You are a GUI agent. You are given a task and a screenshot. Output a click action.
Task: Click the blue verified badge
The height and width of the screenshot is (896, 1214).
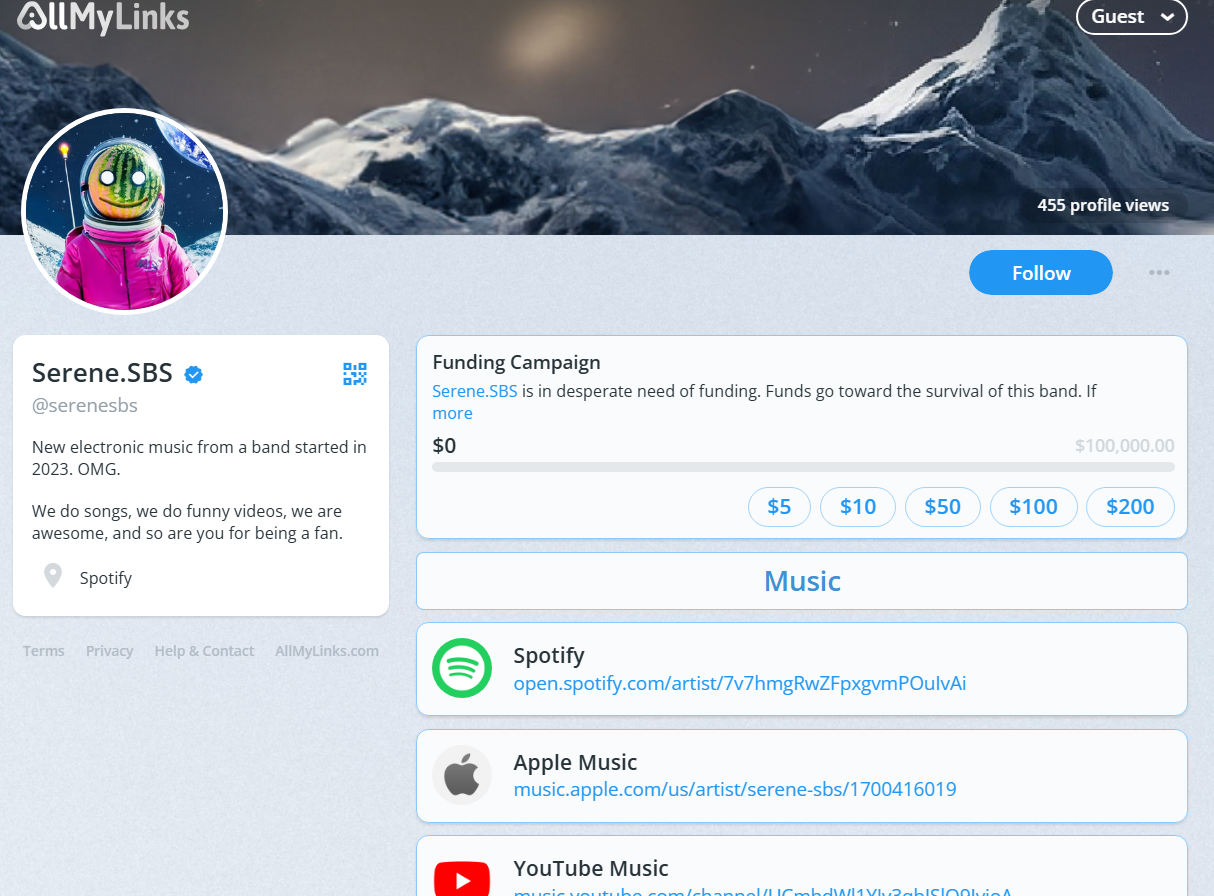pos(195,375)
